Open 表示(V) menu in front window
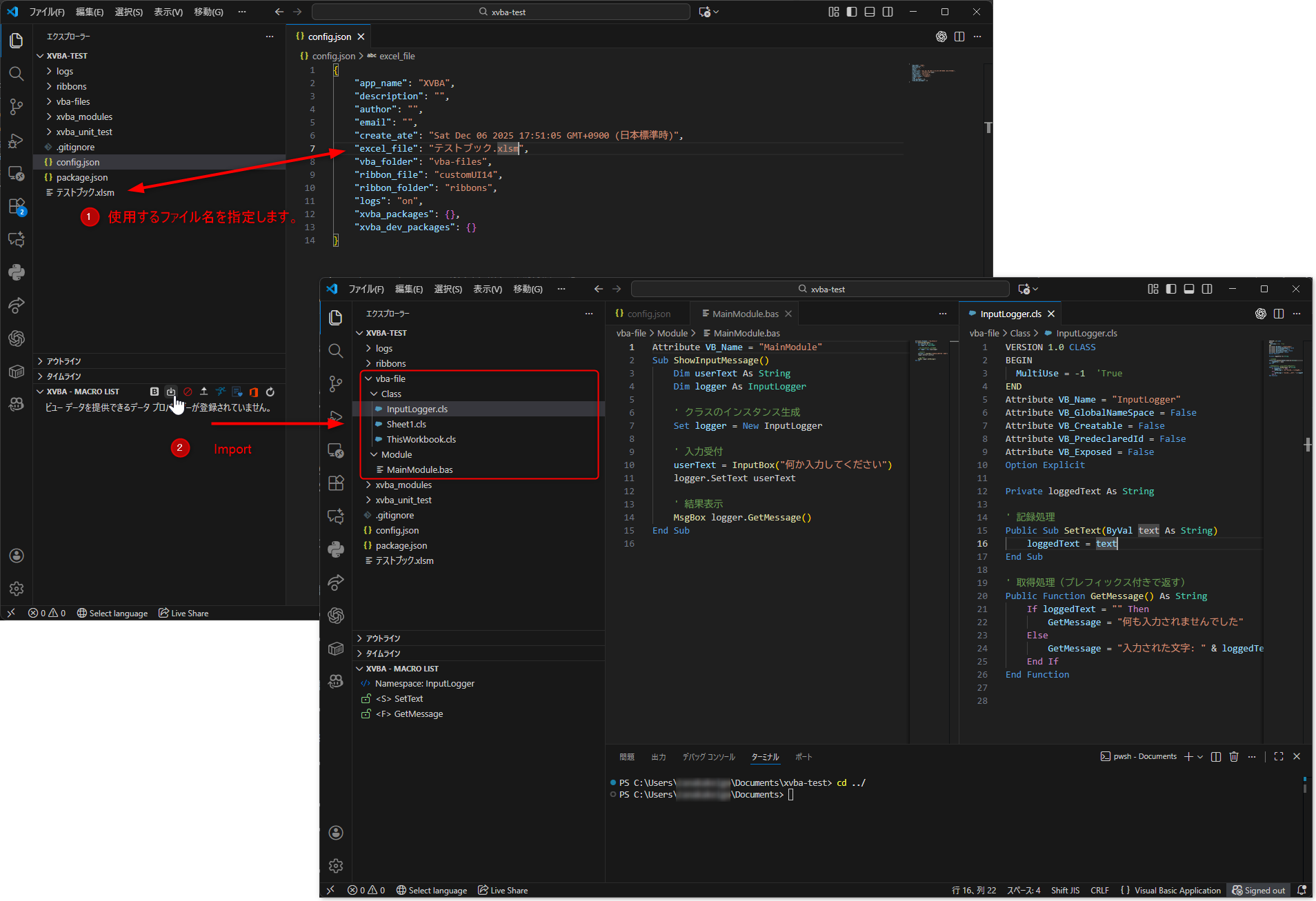The image size is (1316, 901). pyautogui.click(x=488, y=289)
